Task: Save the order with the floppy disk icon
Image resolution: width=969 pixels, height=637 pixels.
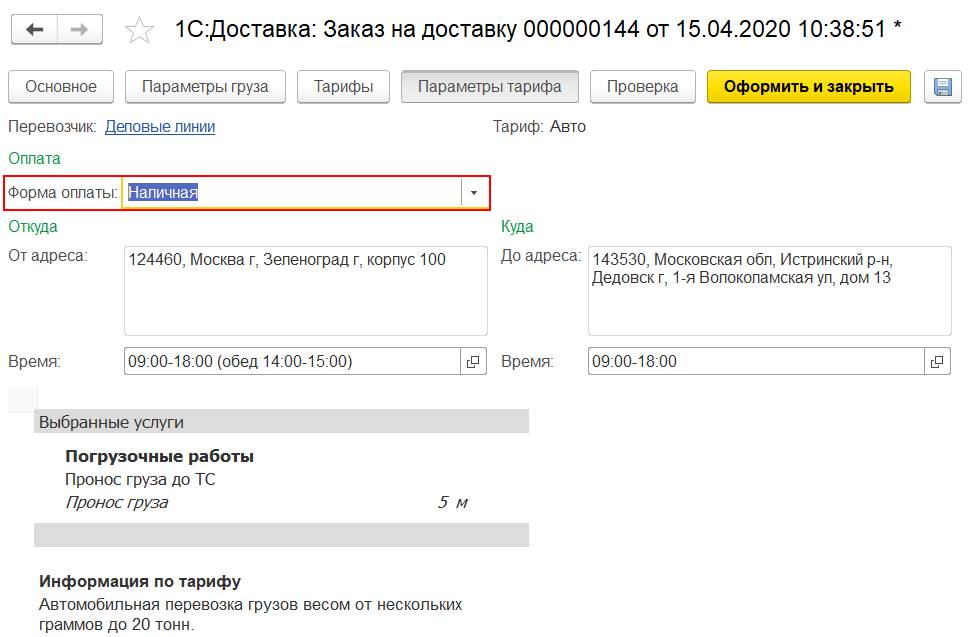Action: coord(942,87)
